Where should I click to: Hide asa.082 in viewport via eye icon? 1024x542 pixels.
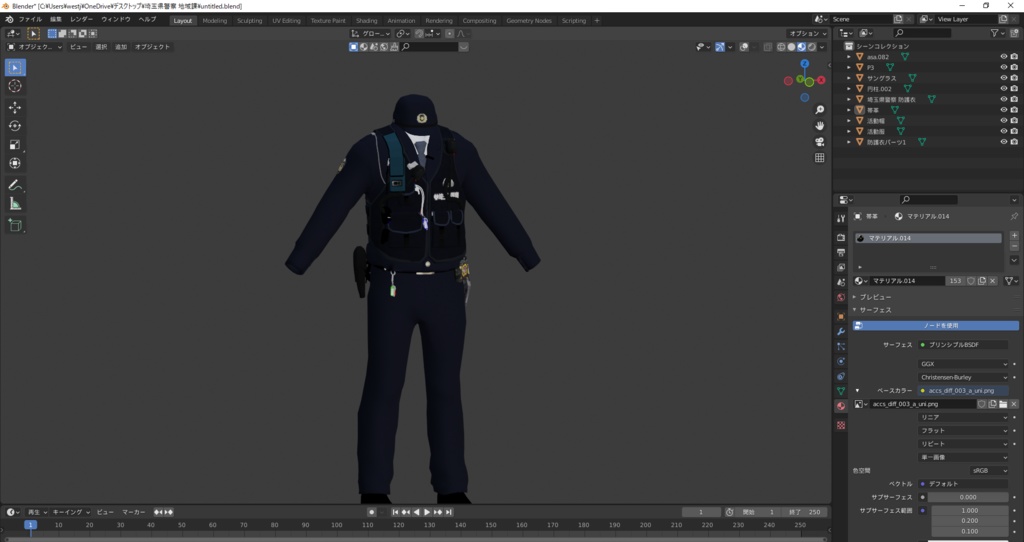(x=1004, y=57)
